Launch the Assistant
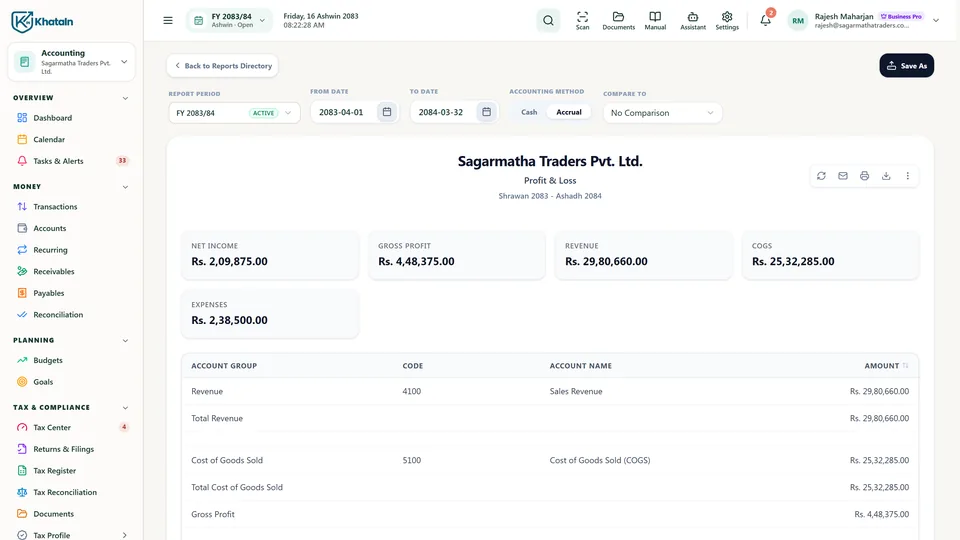The width and height of the screenshot is (960, 540). 692,21
